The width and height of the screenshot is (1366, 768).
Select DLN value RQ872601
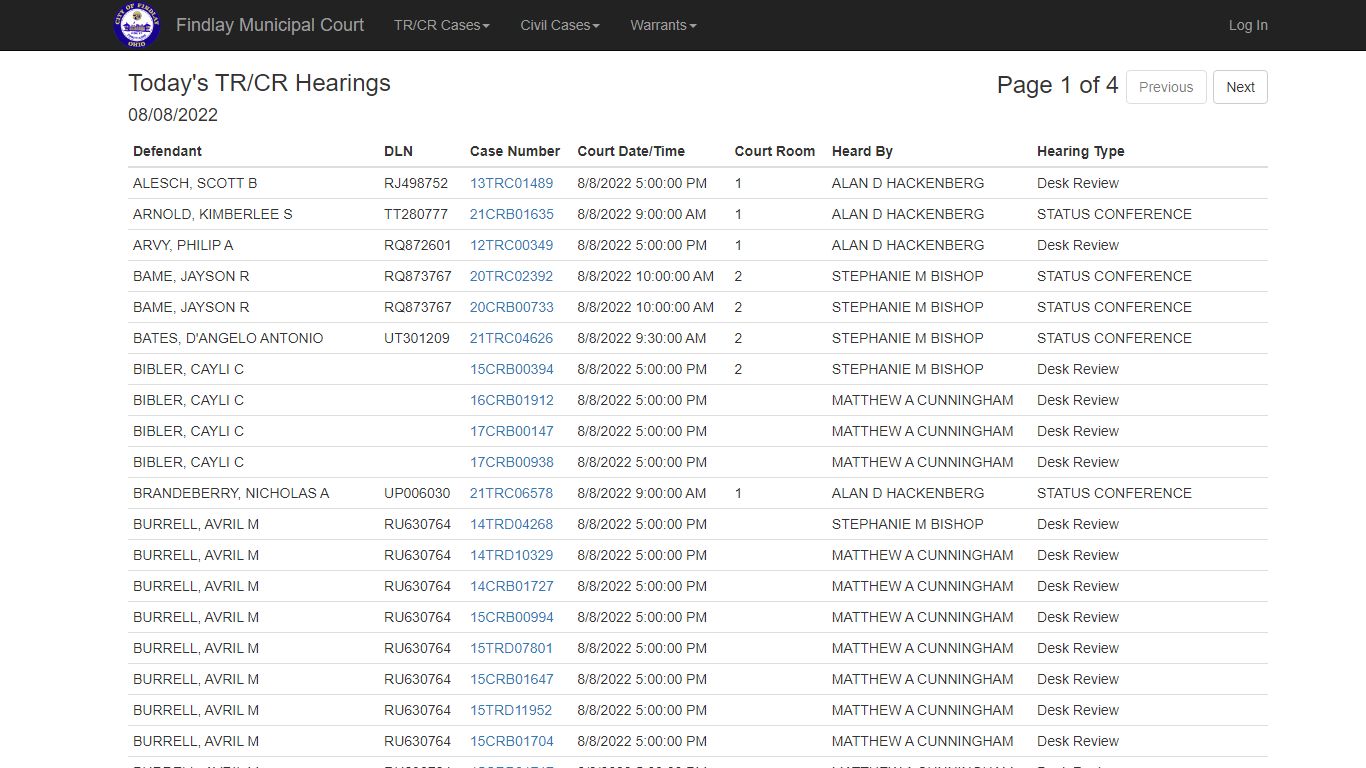(418, 245)
